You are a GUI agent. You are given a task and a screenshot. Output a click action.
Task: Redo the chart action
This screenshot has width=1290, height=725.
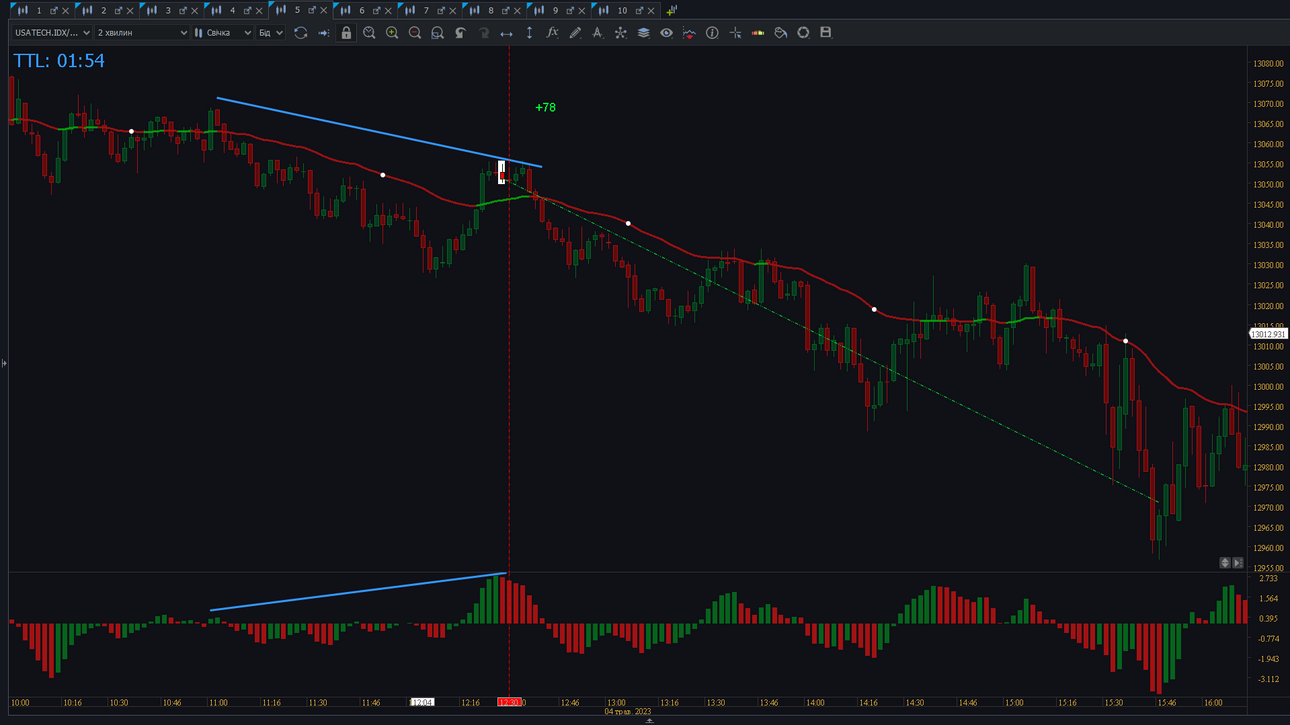coord(483,33)
